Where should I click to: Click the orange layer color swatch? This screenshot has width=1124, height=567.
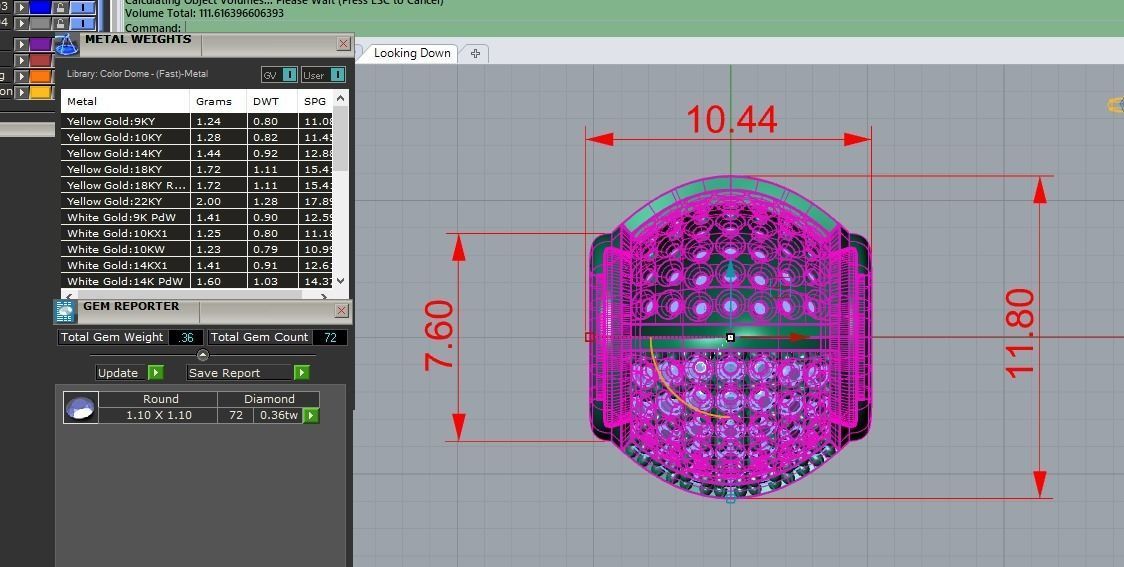(x=40, y=76)
